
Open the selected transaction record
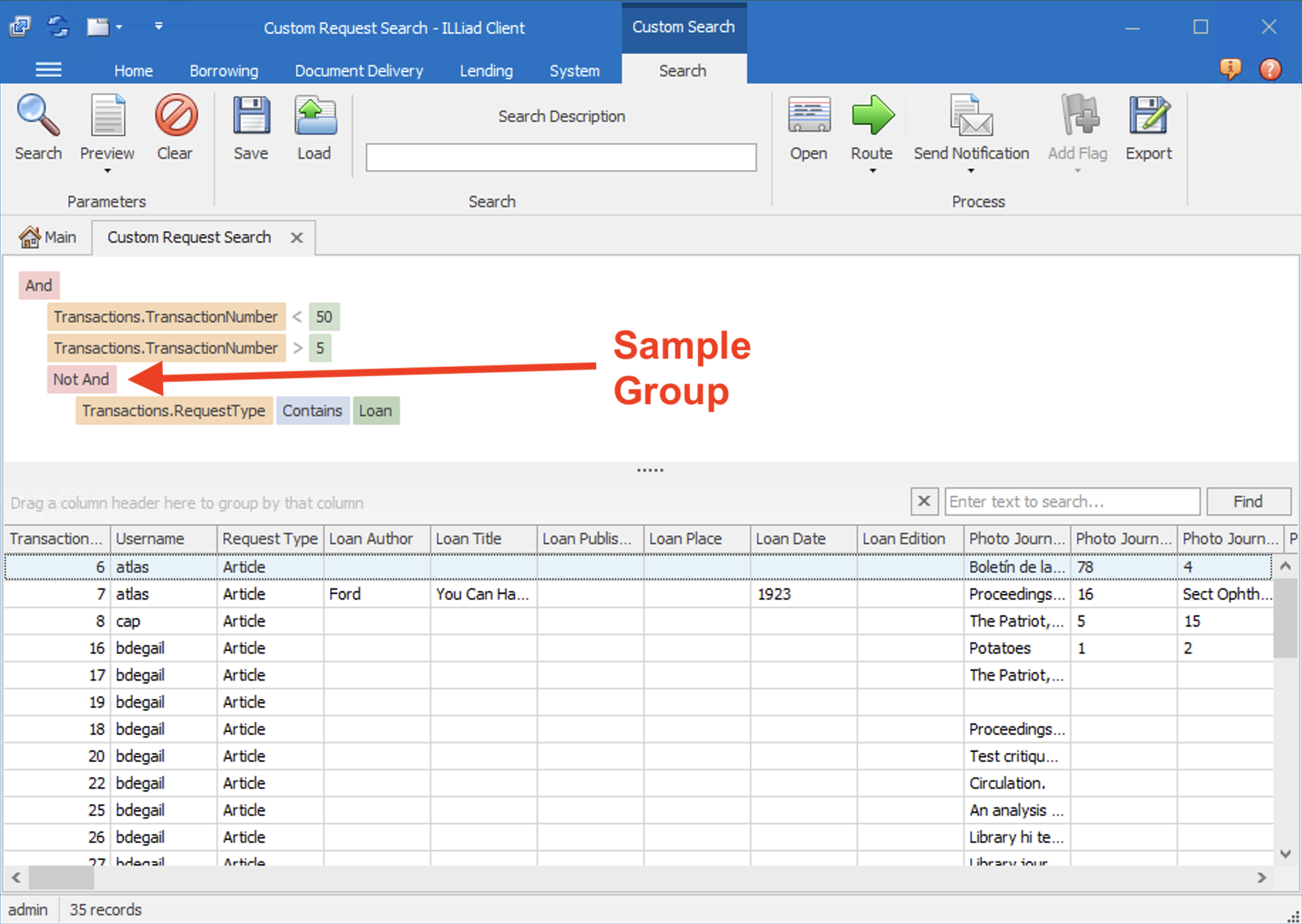(x=808, y=128)
